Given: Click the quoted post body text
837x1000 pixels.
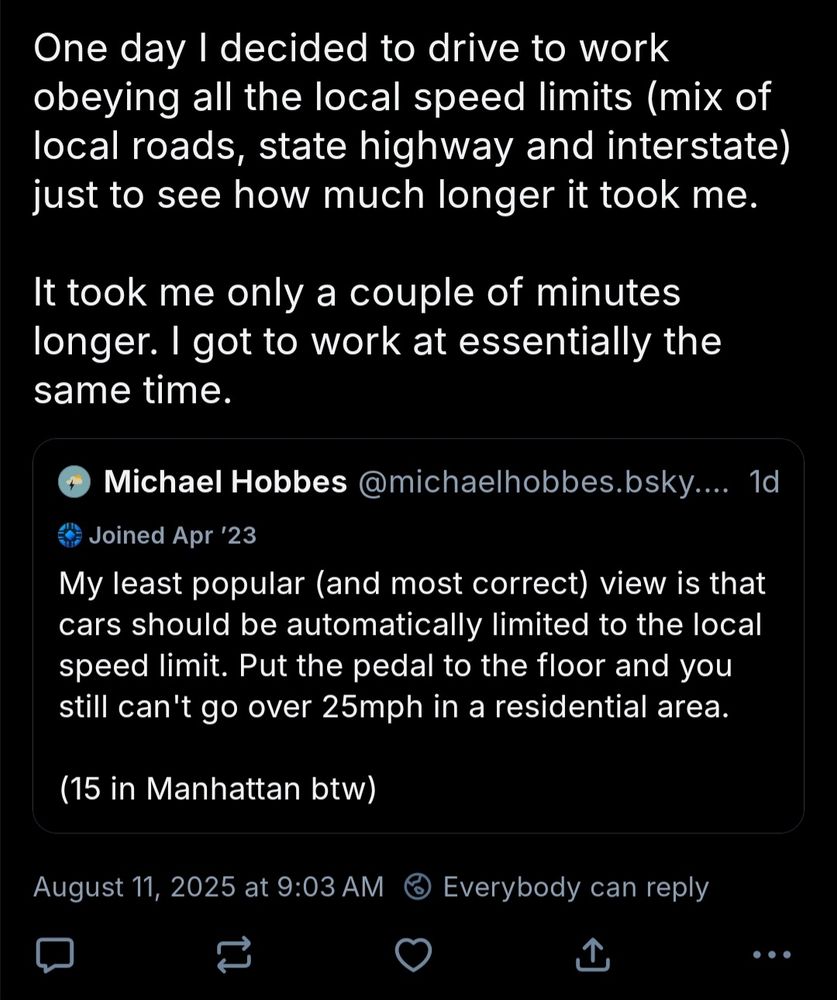Looking at the screenshot, I should 410,644.
